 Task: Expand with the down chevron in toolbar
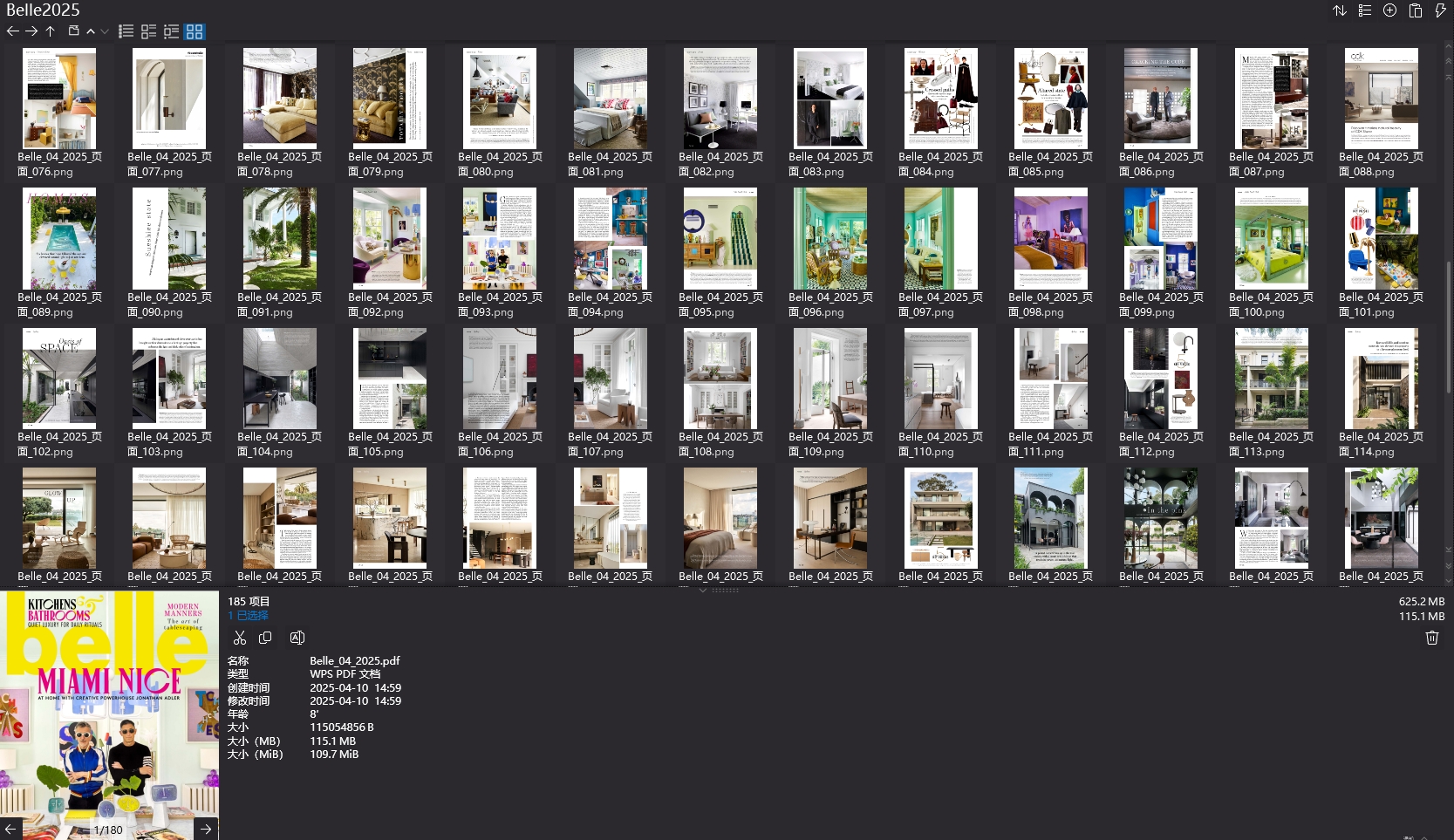tap(105, 31)
